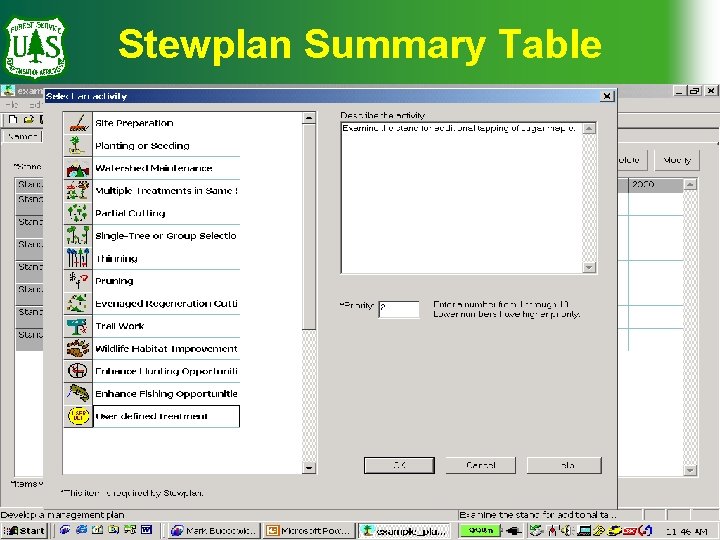Click the description box's scroll-up arrow

589,128
